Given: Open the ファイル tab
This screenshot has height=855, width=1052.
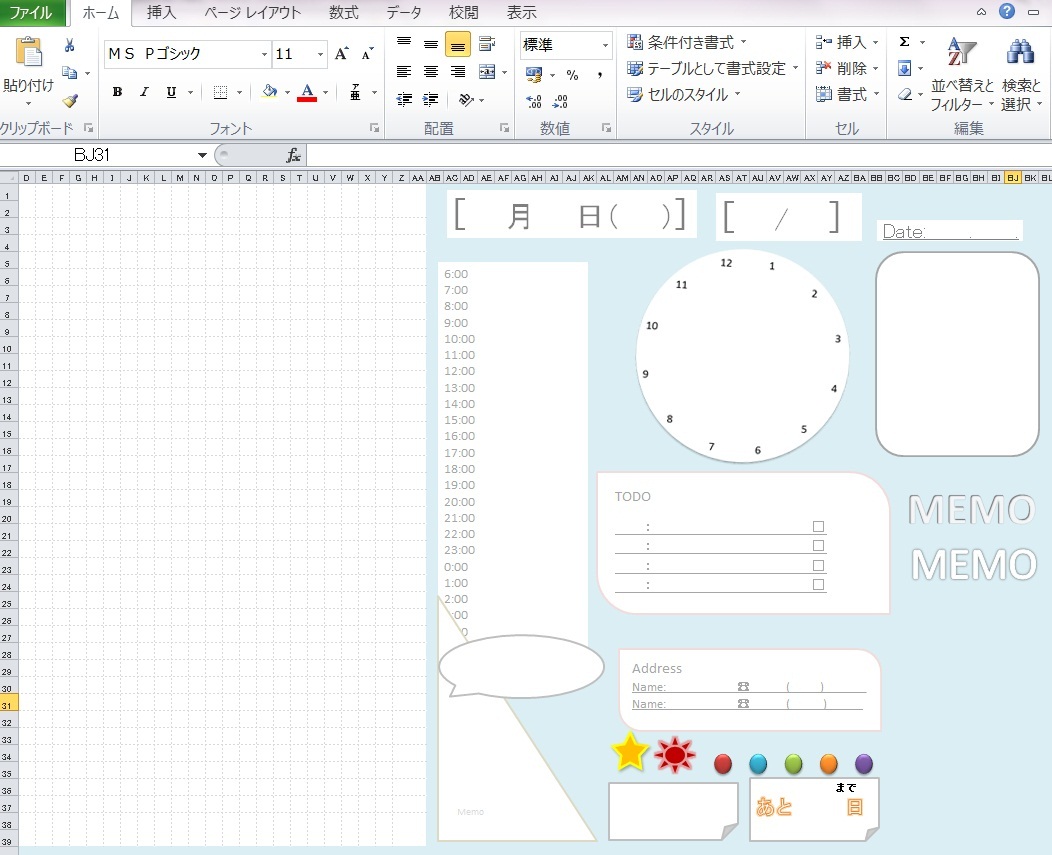Looking at the screenshot, I should pos(31,13).
